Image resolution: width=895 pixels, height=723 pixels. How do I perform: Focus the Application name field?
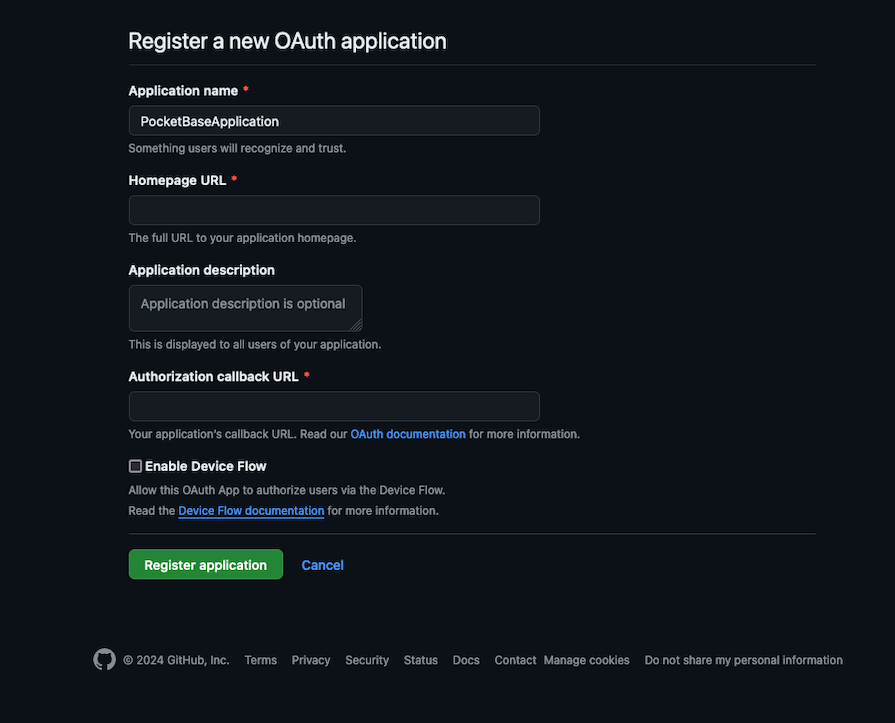[334, 121]
